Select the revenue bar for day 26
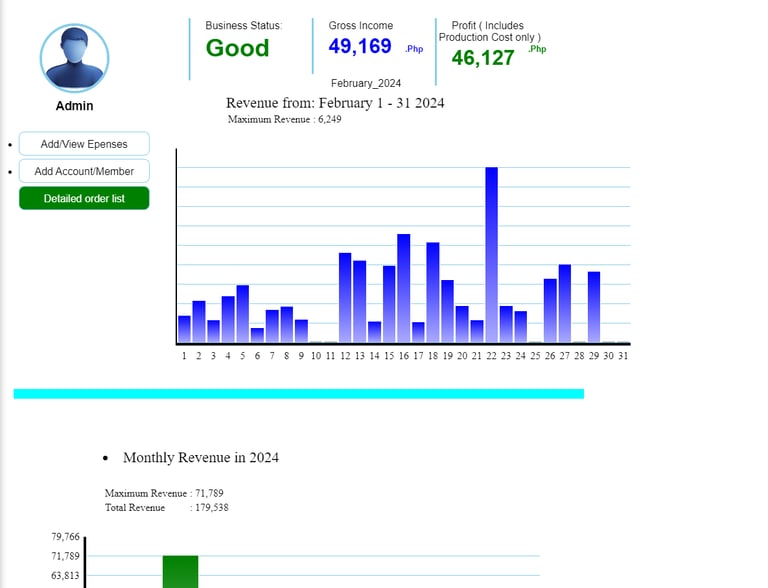Screen dimensions: 768x588 550,311
